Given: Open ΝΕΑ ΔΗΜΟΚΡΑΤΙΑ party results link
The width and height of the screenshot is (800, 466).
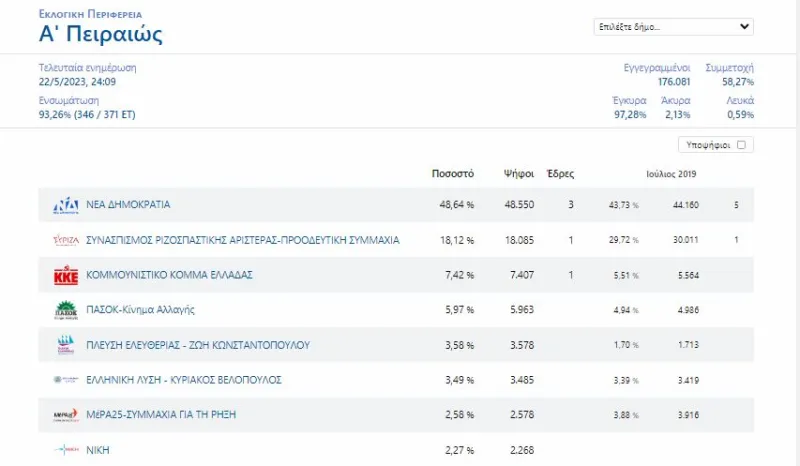Looking at the screenshot, I should click(x=128, y=205).
